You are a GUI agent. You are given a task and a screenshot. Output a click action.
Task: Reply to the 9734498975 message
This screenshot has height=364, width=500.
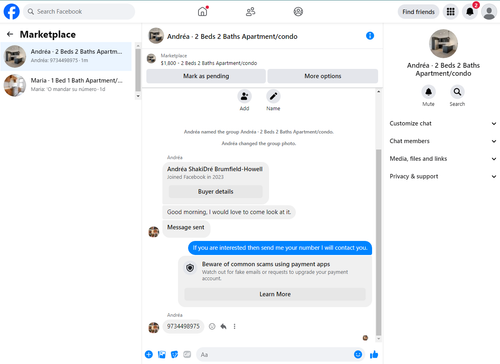[223, 326]
